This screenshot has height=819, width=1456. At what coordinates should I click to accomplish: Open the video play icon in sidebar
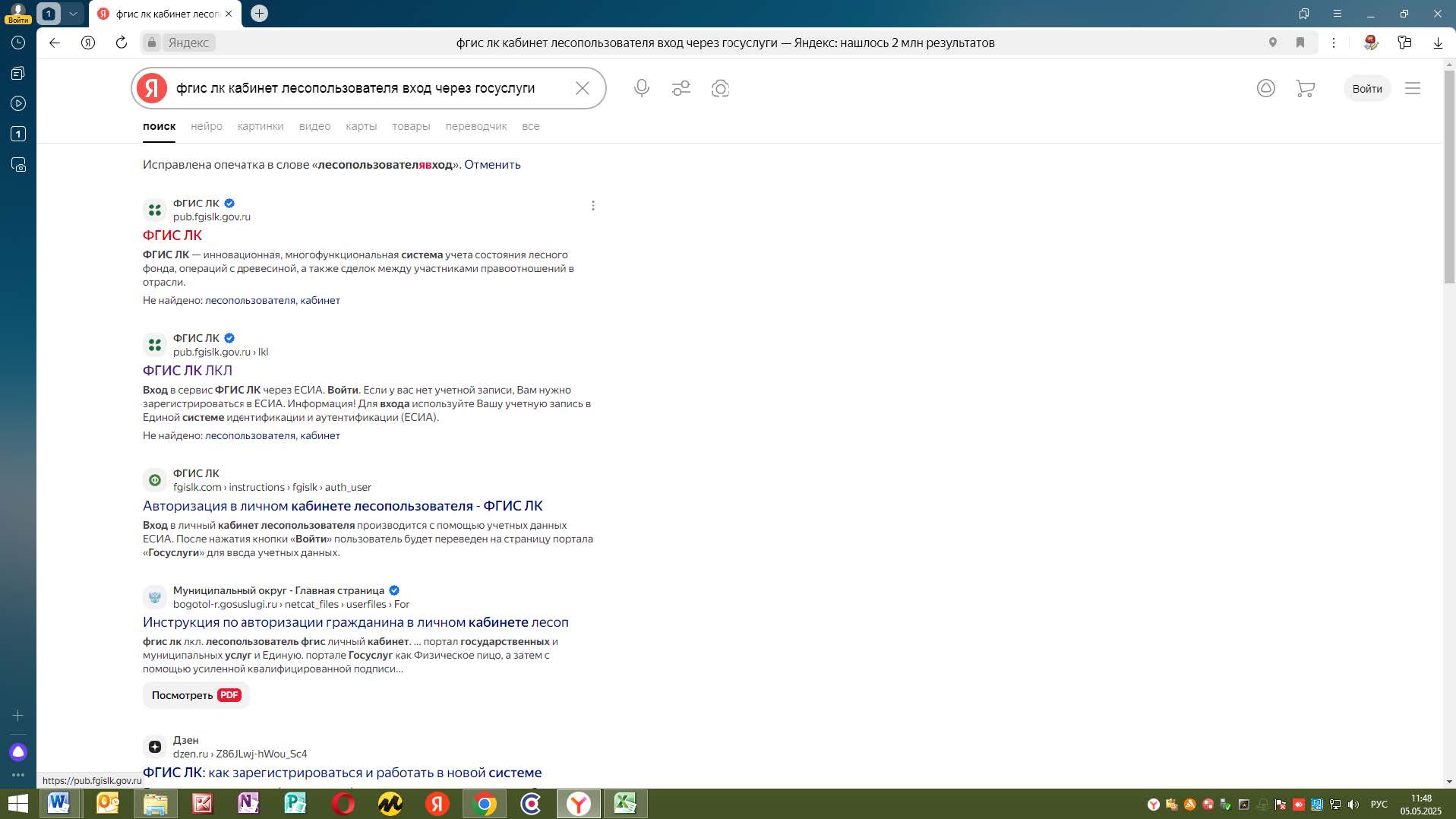[x=18, y=103]
